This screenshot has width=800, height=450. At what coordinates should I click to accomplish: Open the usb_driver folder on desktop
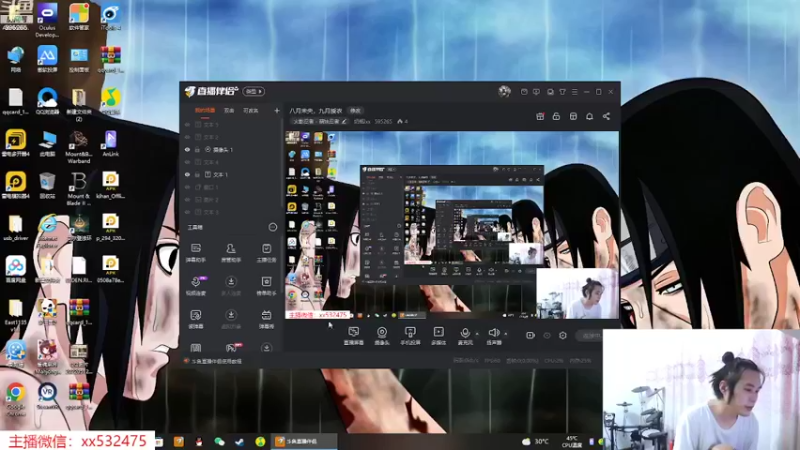(x=15, y=228)
